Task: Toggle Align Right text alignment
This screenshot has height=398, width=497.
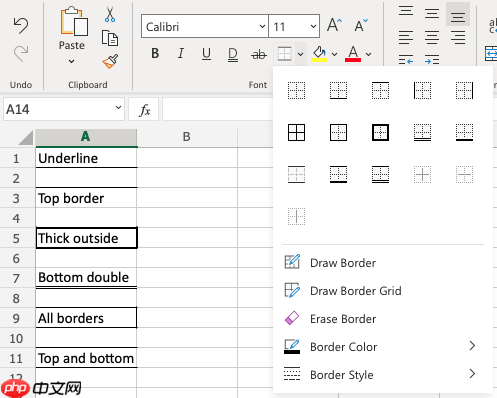Action: pos(458,38)
